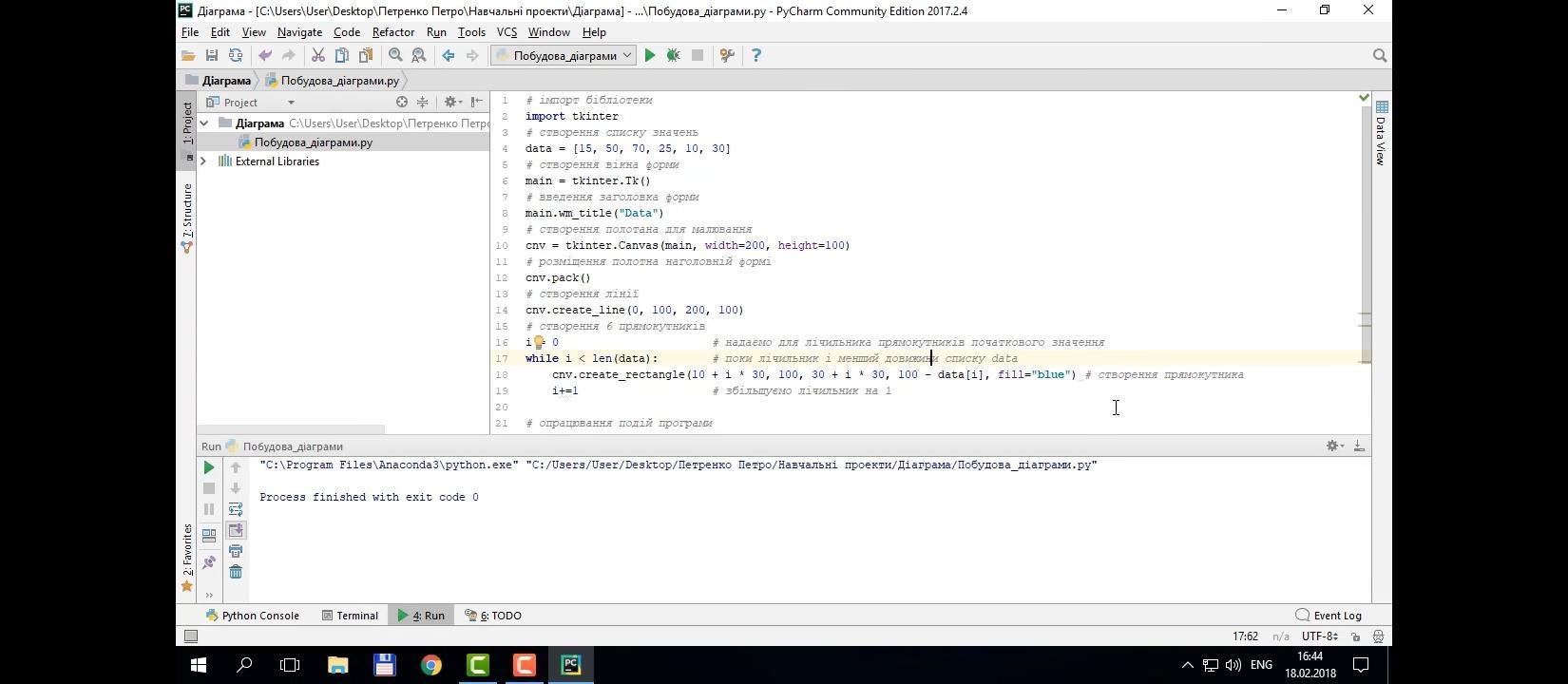Toggle the 7: Structure side tab
Viewport: 1568px width, 684px height.
pos(187,218)
